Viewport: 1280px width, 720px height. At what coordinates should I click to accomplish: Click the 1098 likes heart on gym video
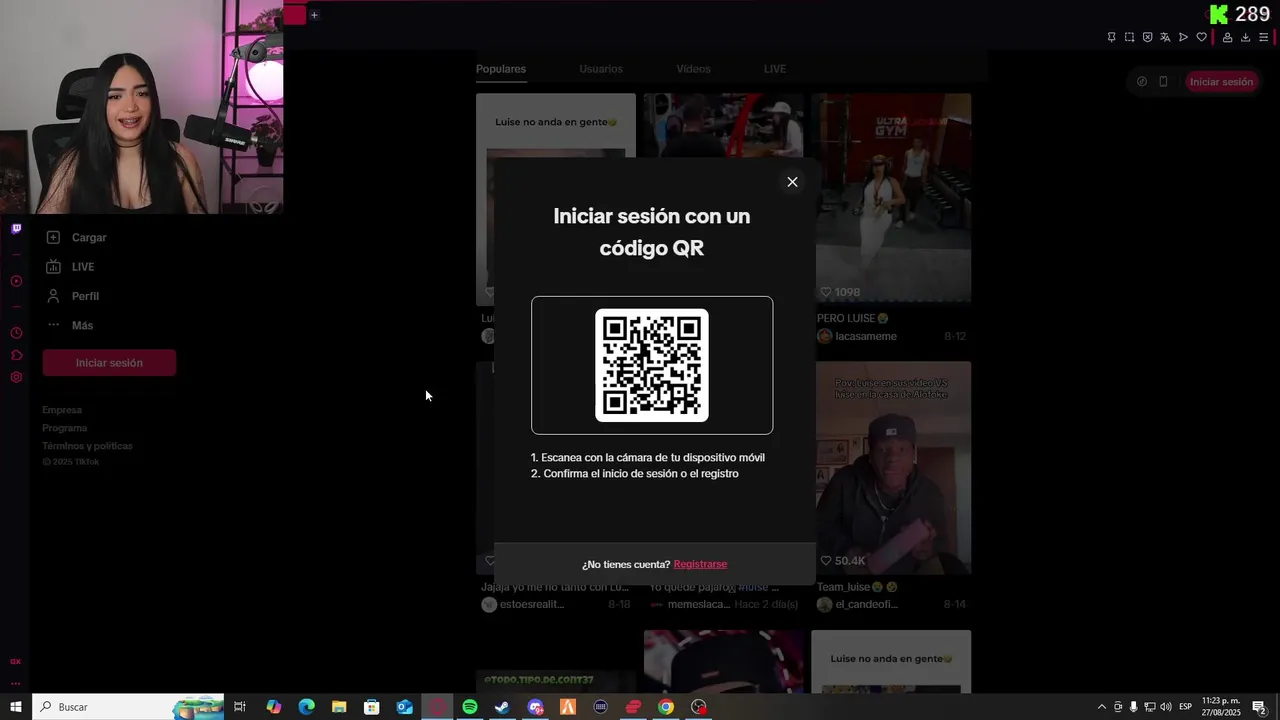tap(826, 292)
